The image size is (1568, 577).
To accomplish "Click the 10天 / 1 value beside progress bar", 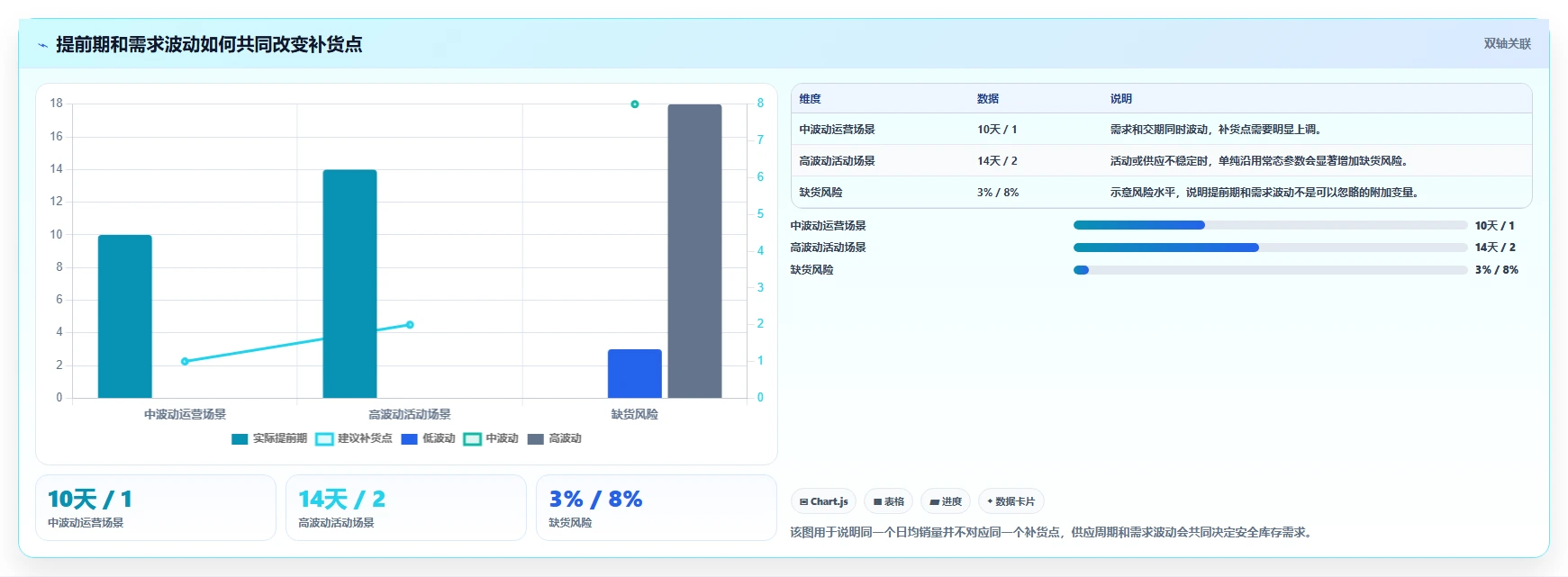I will click(x=1494, y=226).
